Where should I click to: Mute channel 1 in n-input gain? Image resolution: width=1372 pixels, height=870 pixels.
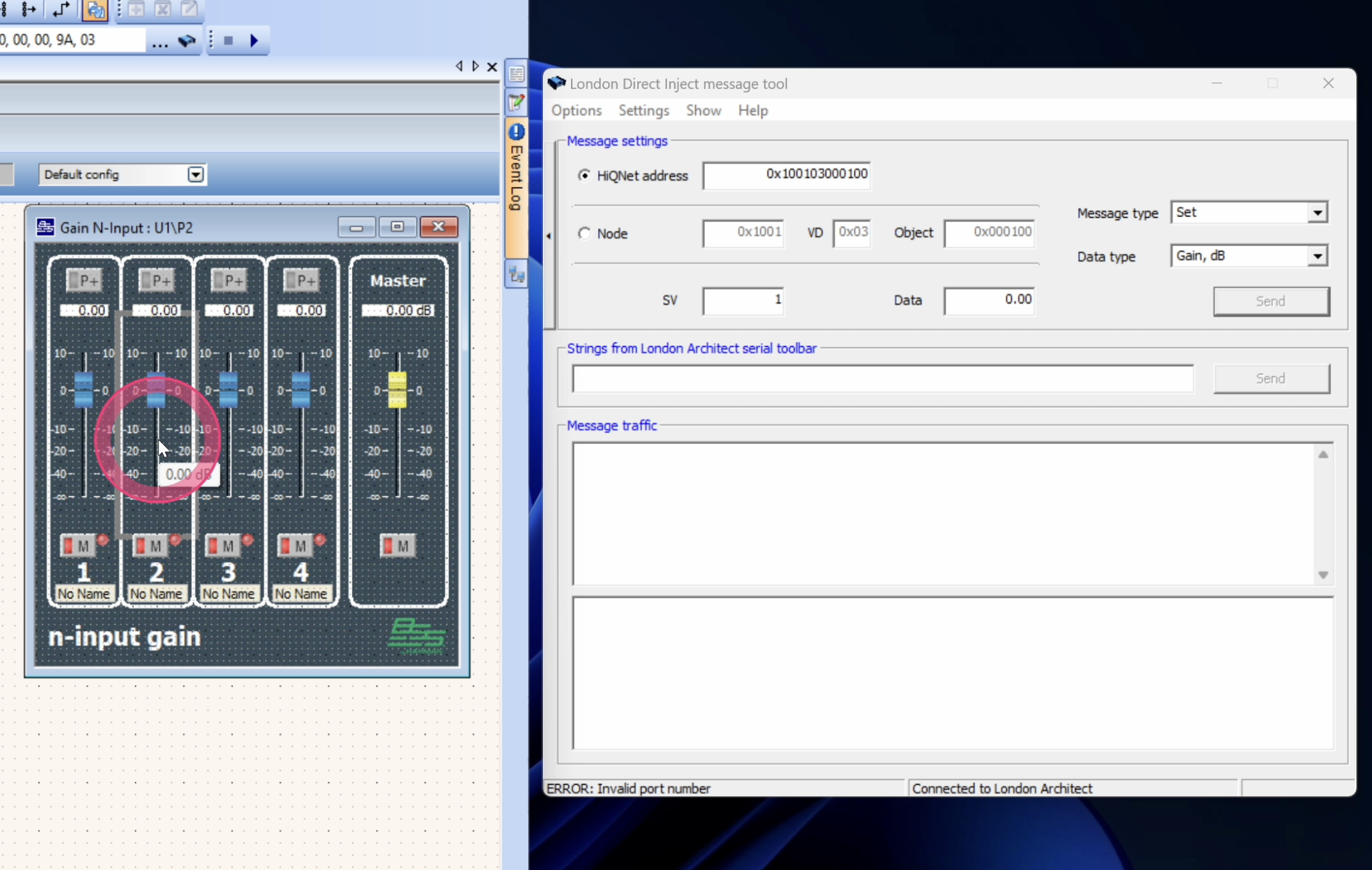point(78,546)
